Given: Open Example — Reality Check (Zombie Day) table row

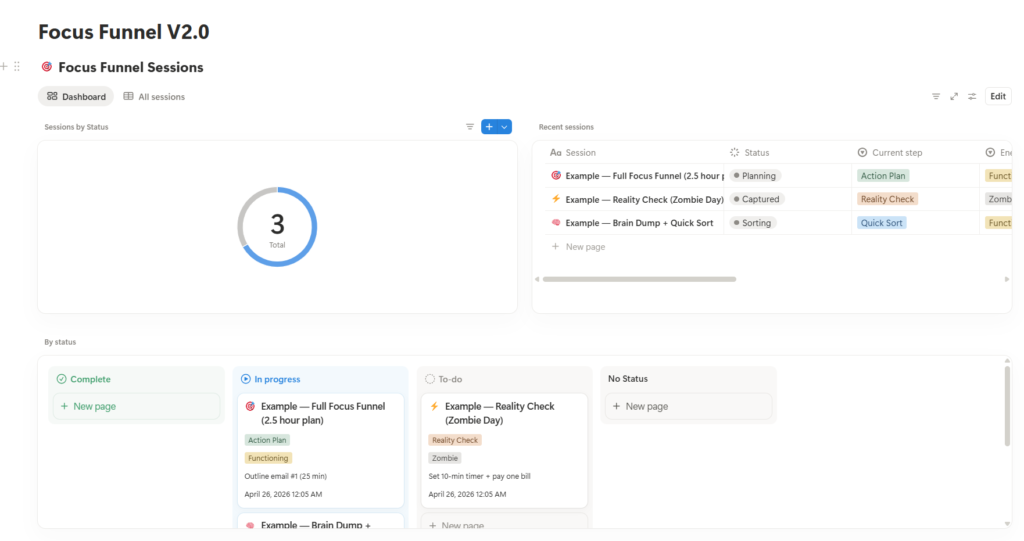Looking at the screenshot, I should (x=644, y=199).
